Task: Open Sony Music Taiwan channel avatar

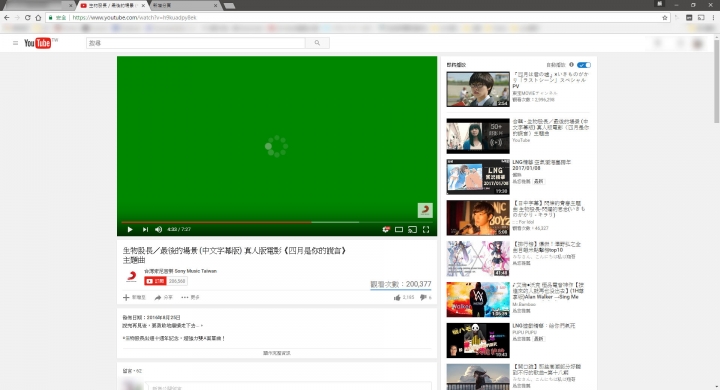Action: point(131,277)
